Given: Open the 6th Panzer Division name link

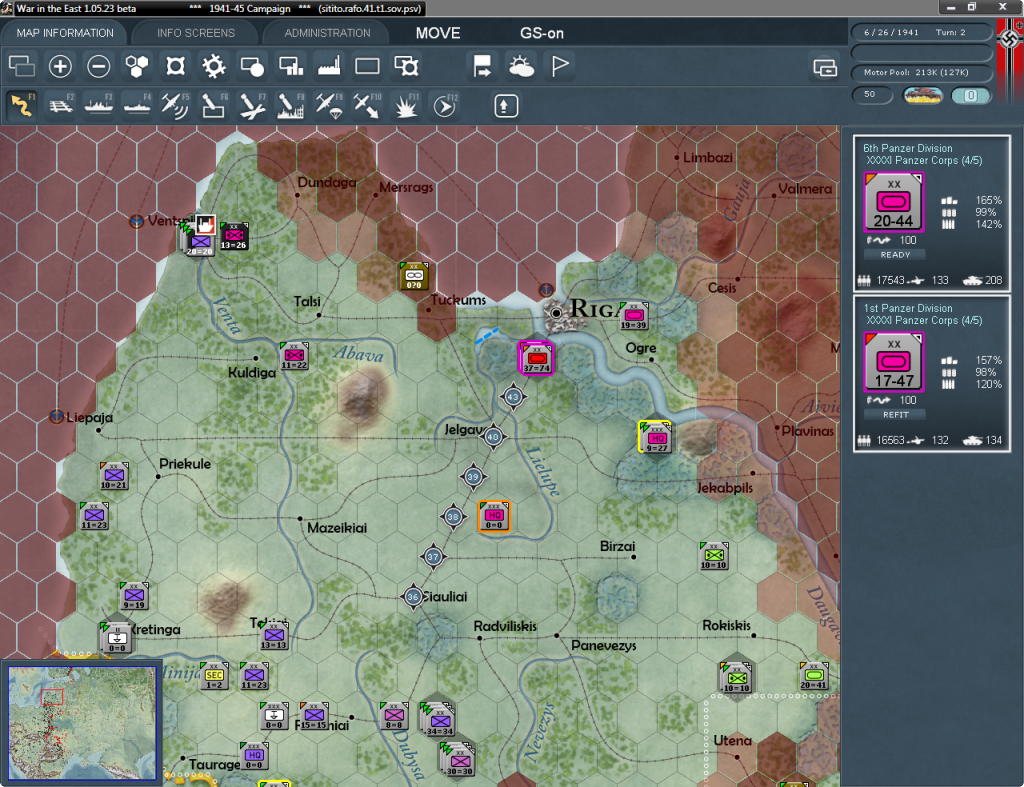Looking at the screenshot, I should pyautogui.click(x=907, y=148).
